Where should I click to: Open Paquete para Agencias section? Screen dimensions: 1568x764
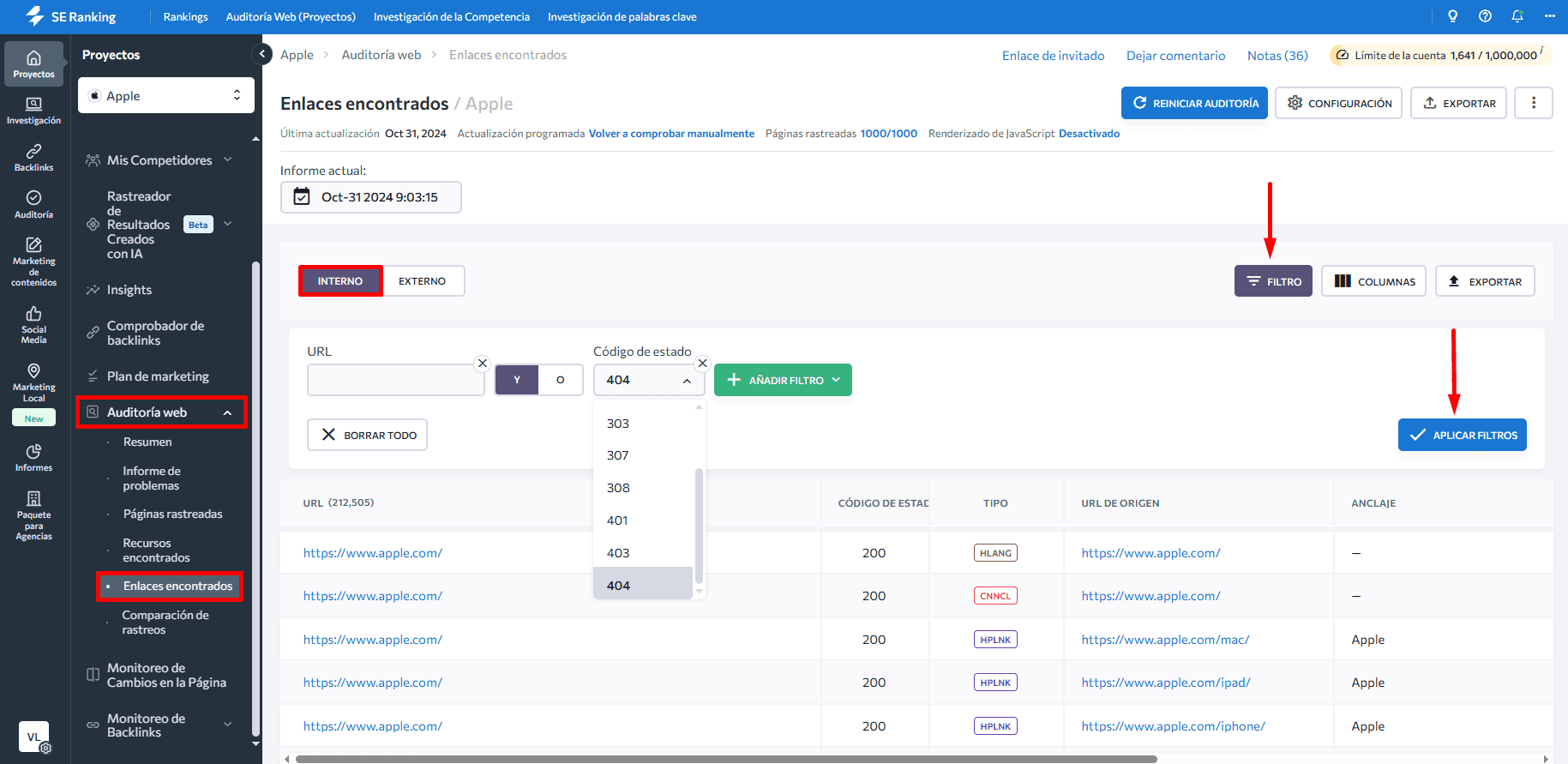(33, 515)
